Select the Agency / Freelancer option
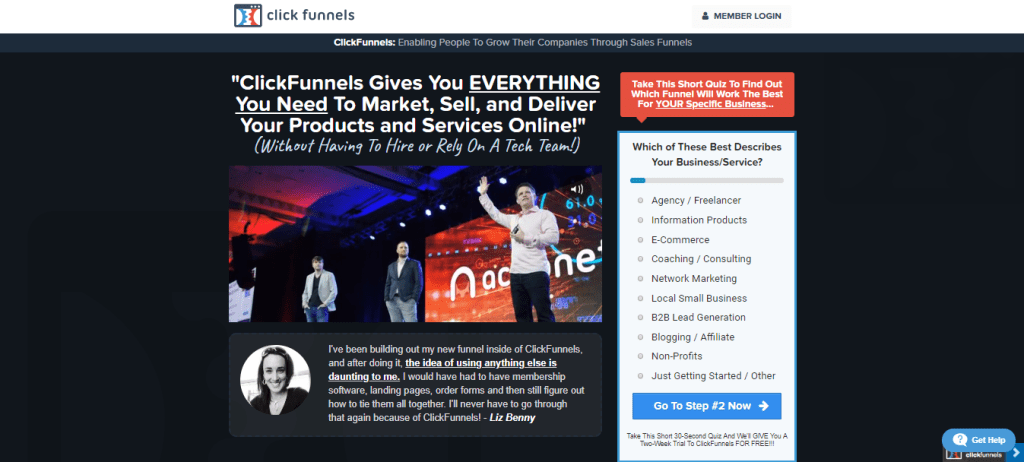1024x462 pixels. [x=640, y=201]
